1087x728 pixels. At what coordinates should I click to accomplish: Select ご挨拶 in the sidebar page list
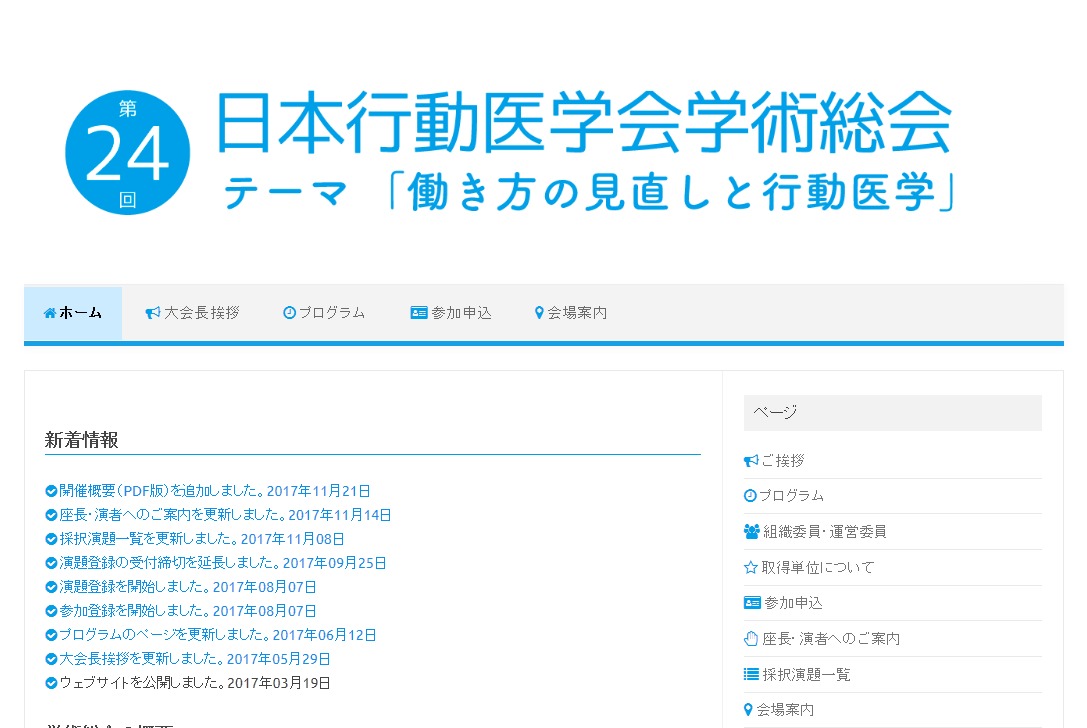(x=783, y=460)
